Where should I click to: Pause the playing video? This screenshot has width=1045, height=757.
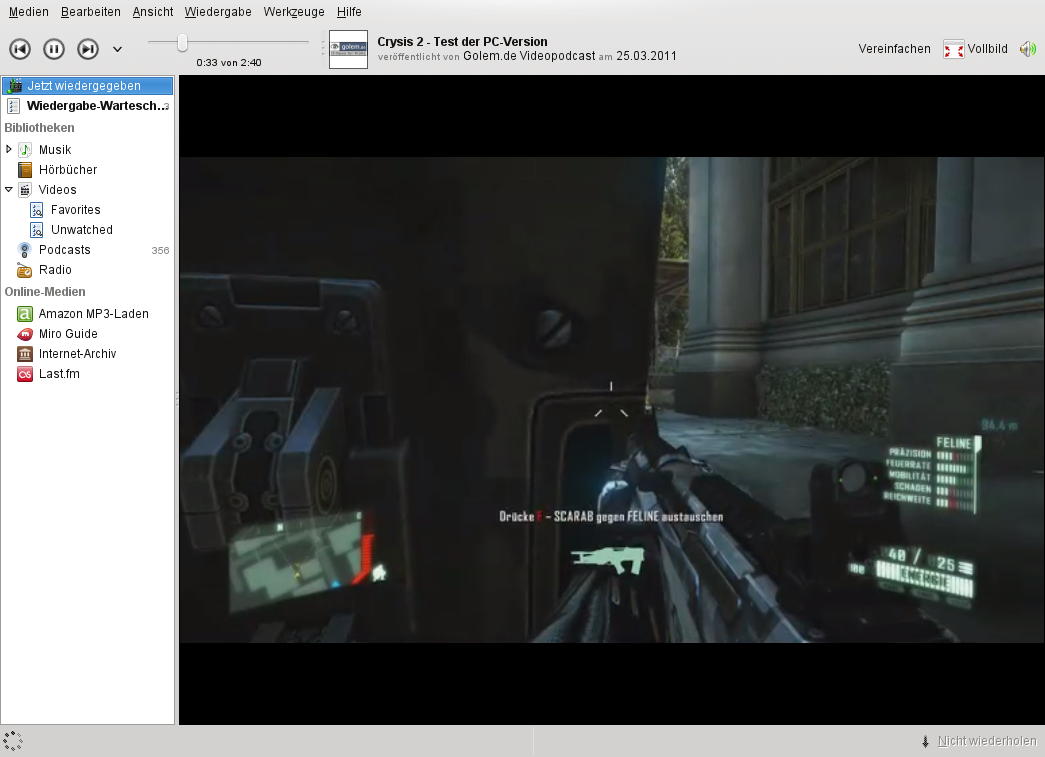[54, 49]
